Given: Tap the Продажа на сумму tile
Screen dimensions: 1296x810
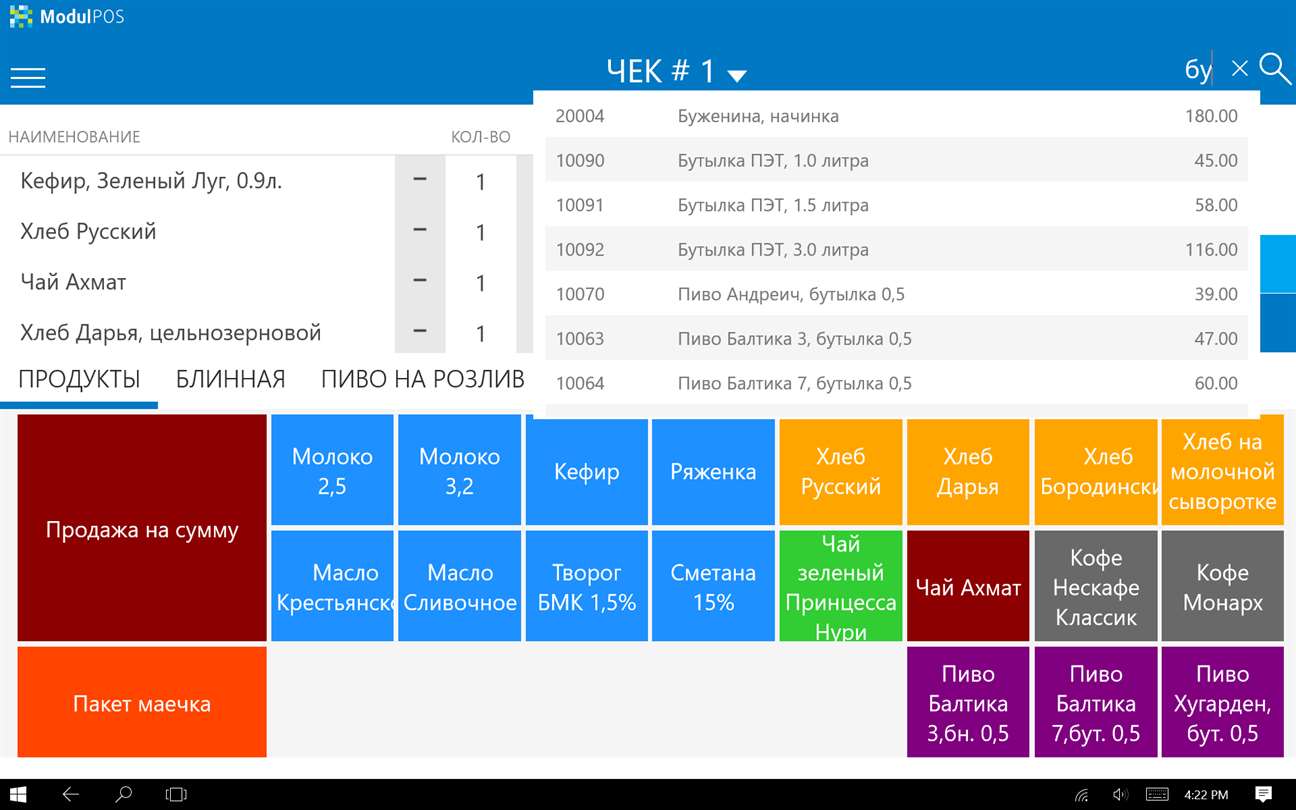Looking at the screenshot, I should point(142,529).
